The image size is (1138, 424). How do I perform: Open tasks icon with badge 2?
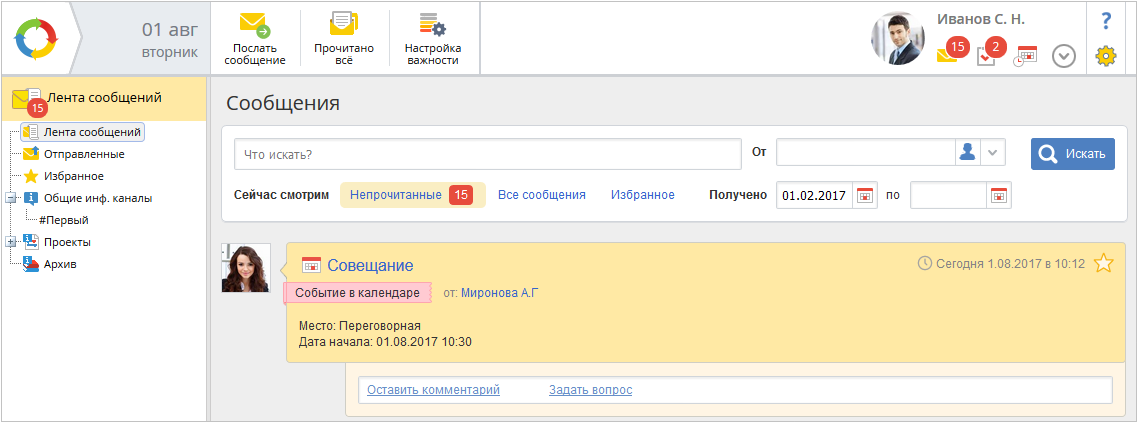tap(990, 52)
